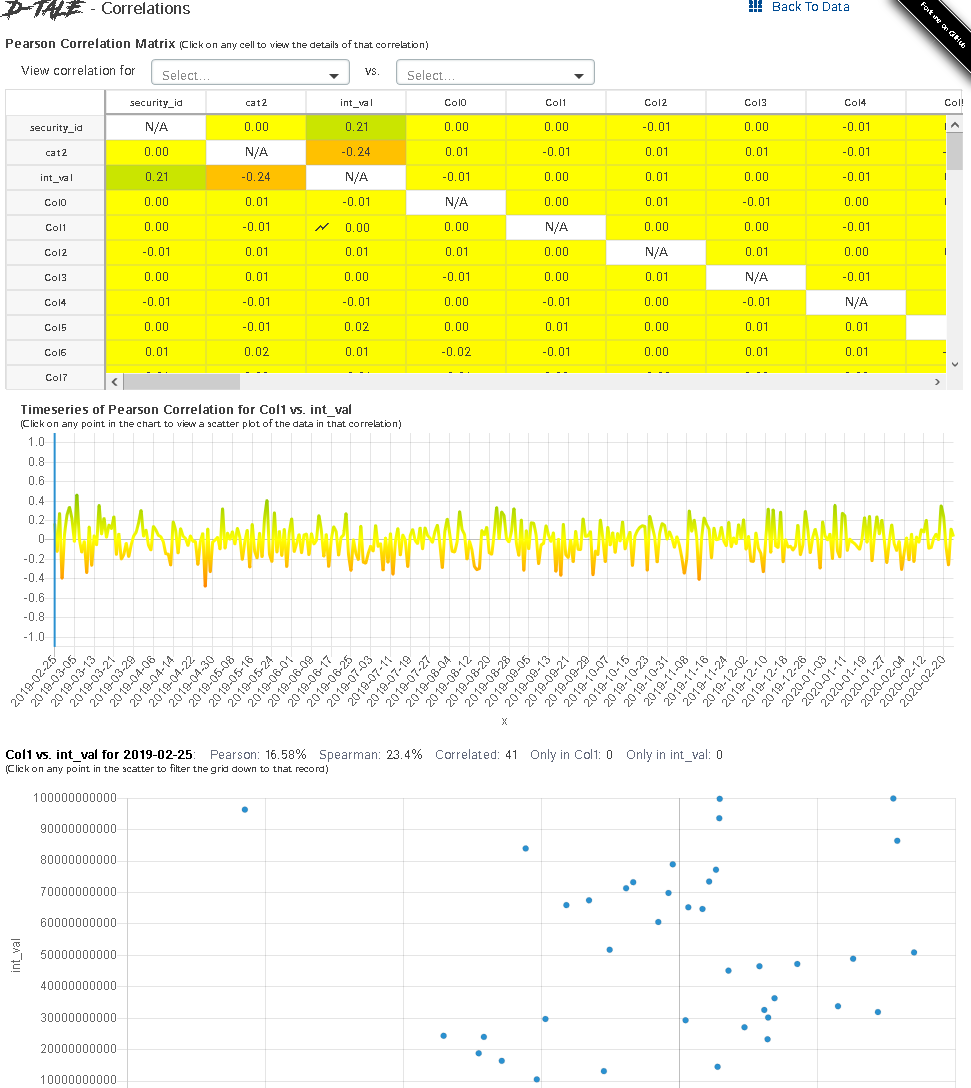971x1088 pixels.
Task: Click the int_val column header
Action: (356, 102)
